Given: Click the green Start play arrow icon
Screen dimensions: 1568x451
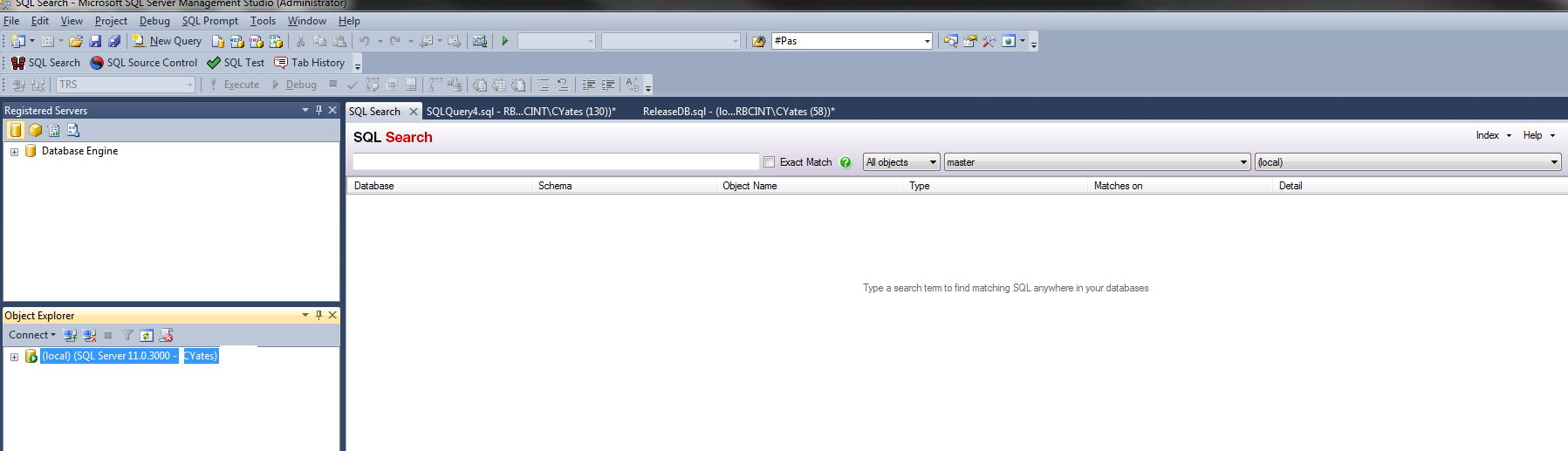Looking at the screenshot, I should pyautogui.click(x=504, y=41).
